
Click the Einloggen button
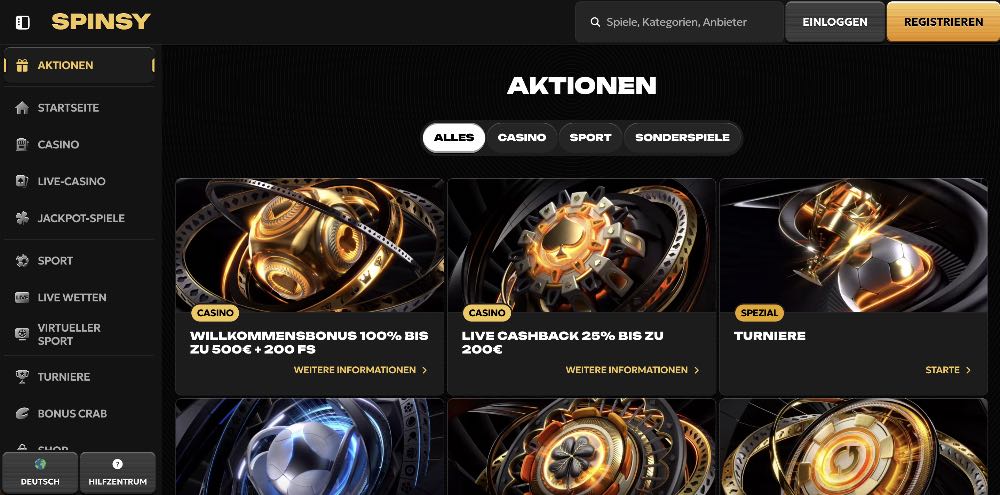(835, 22)
